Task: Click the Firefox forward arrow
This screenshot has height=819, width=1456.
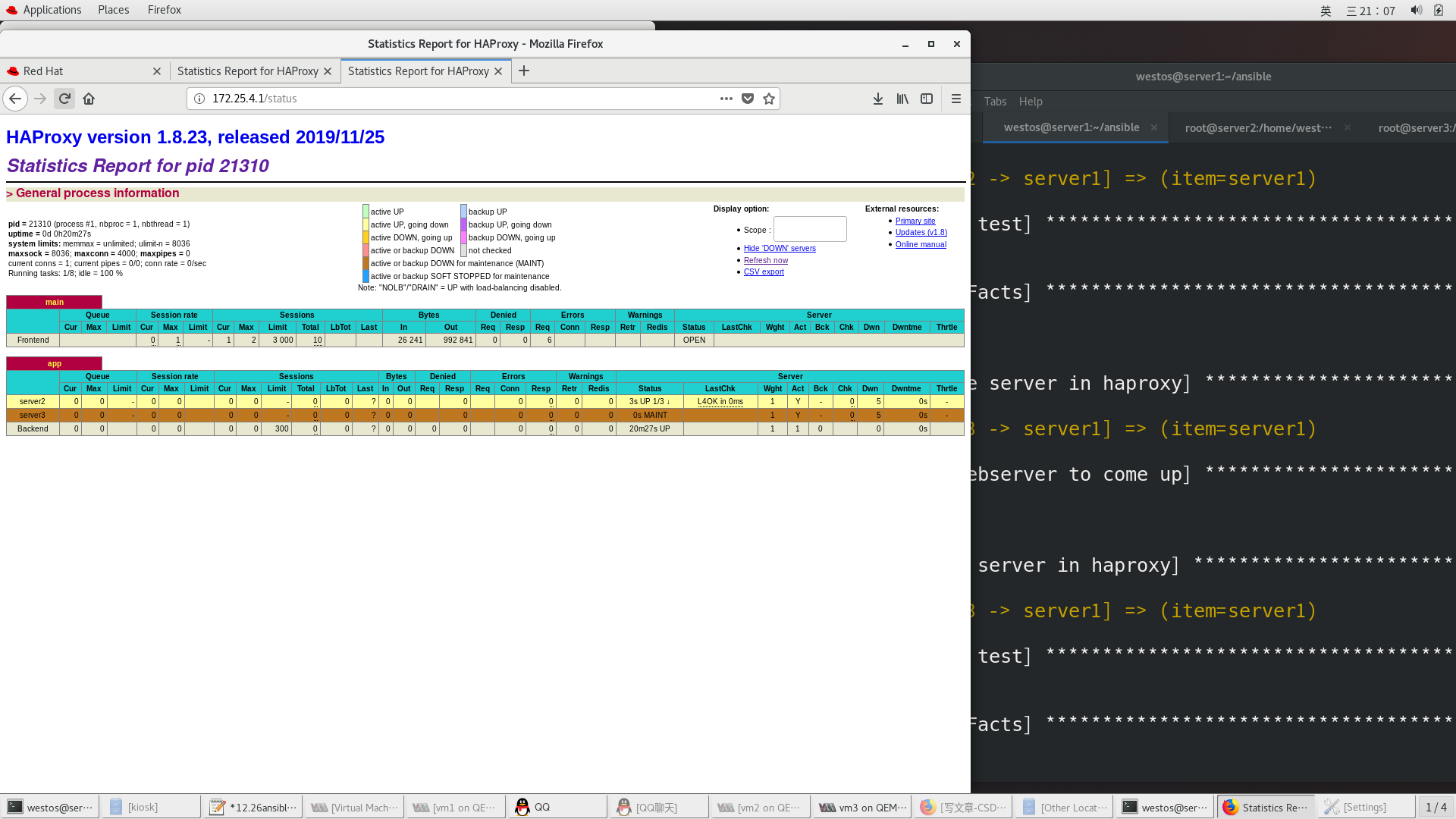Action: pos(40,99)
